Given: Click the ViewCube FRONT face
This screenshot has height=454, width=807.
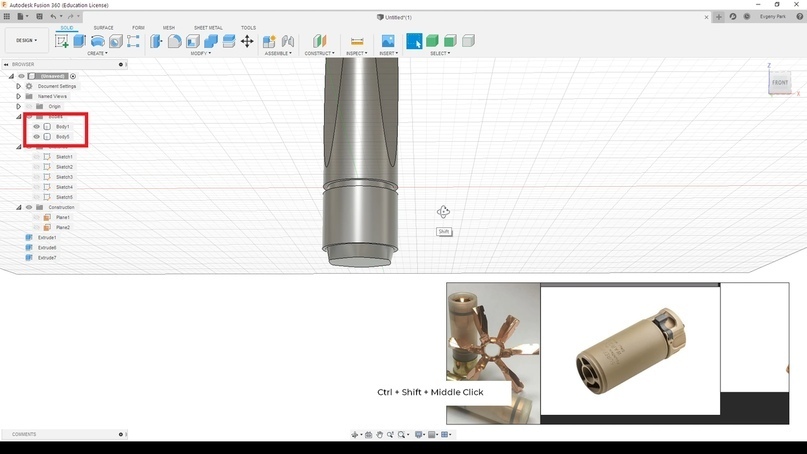Looking at the screenshot, I should tap(779, 83).
